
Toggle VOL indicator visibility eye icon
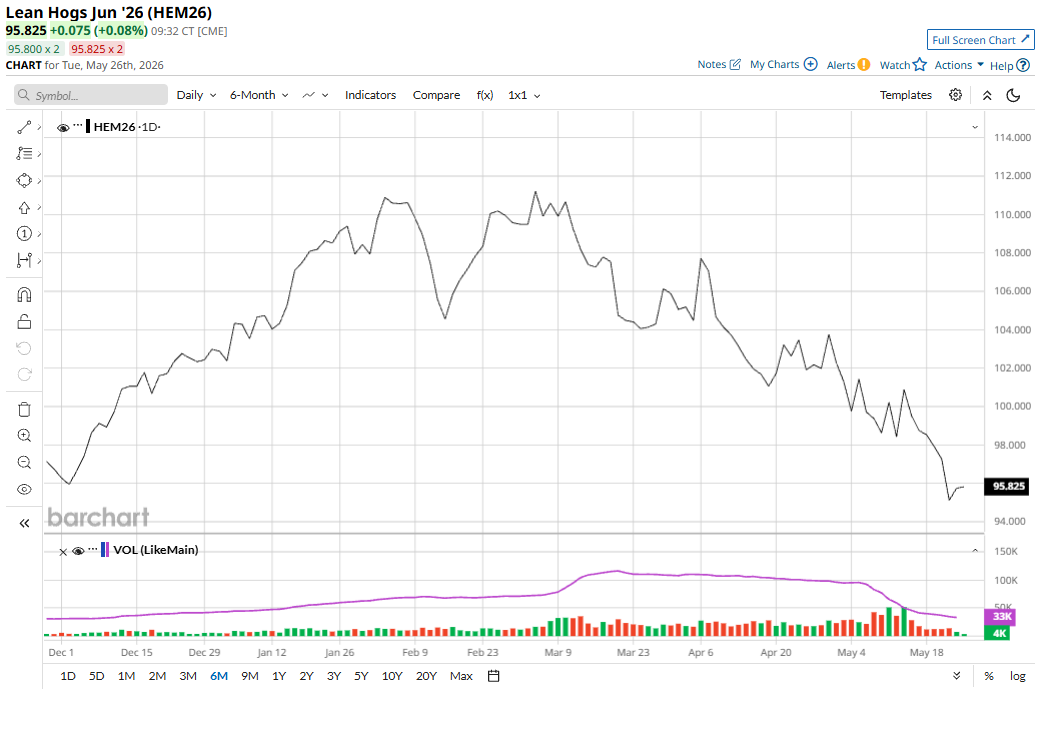pos(78,551)
